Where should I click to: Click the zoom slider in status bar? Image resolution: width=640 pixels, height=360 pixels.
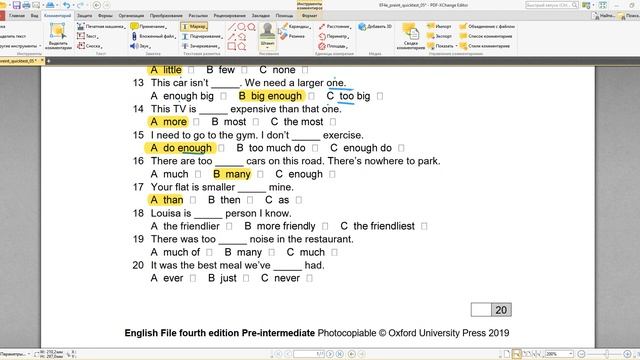[x=607, y=354]
